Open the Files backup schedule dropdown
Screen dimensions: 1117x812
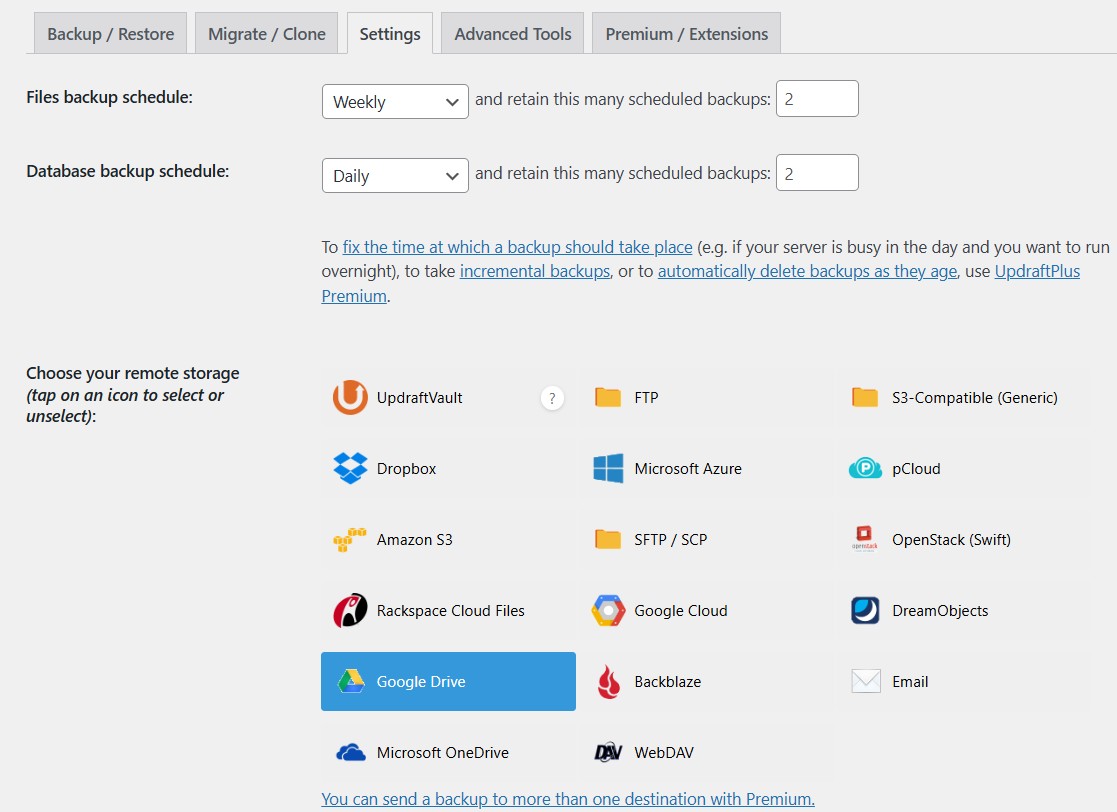tap(395, 102)
